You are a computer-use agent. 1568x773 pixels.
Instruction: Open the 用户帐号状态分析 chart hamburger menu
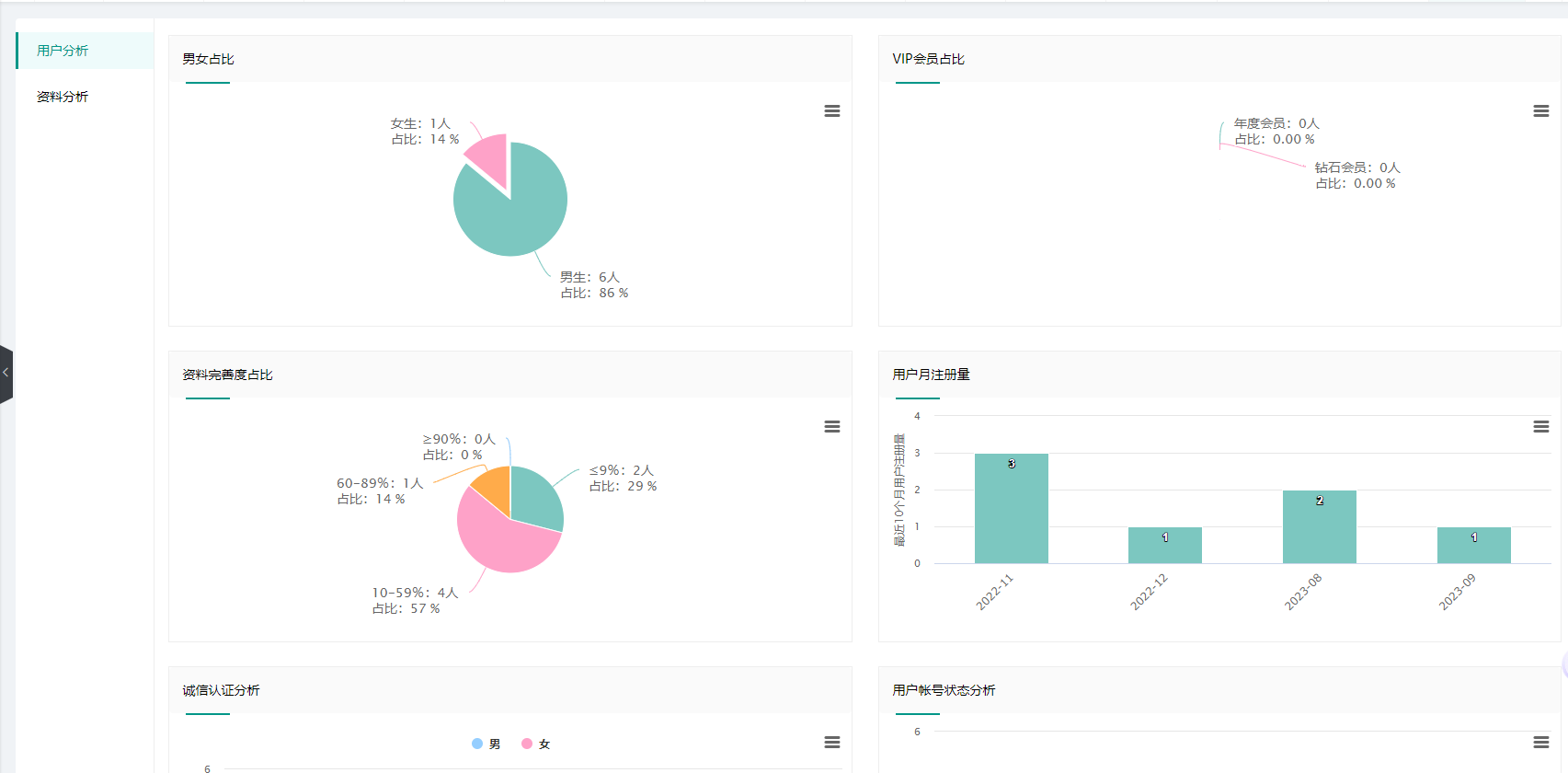pos(1541,743)
